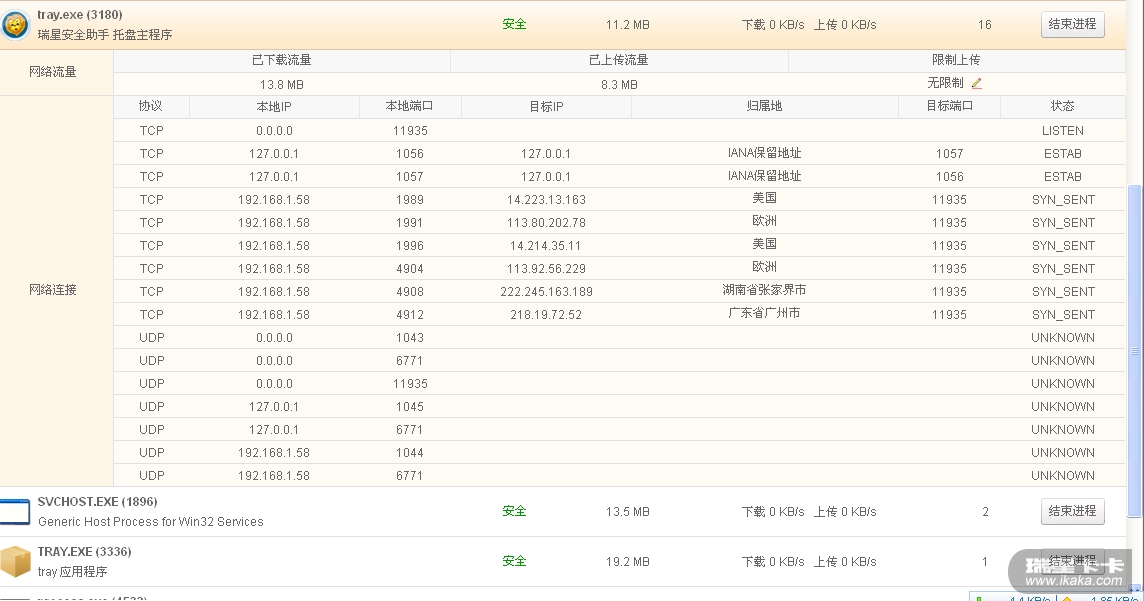1144x601 pixels.
Task: Click the 归属地 column header
Action: pyautogui.click(x=764, y=106)
